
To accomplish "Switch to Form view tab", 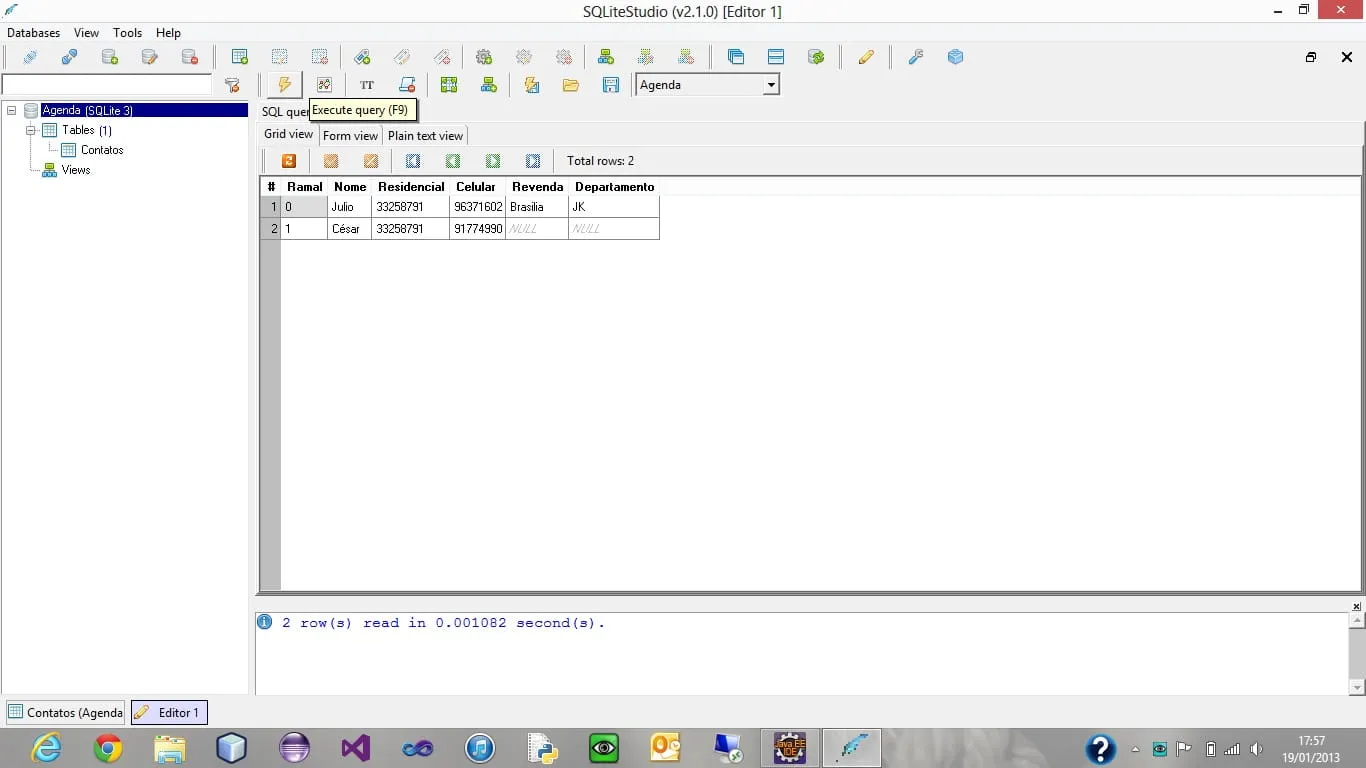I will 350,136.
